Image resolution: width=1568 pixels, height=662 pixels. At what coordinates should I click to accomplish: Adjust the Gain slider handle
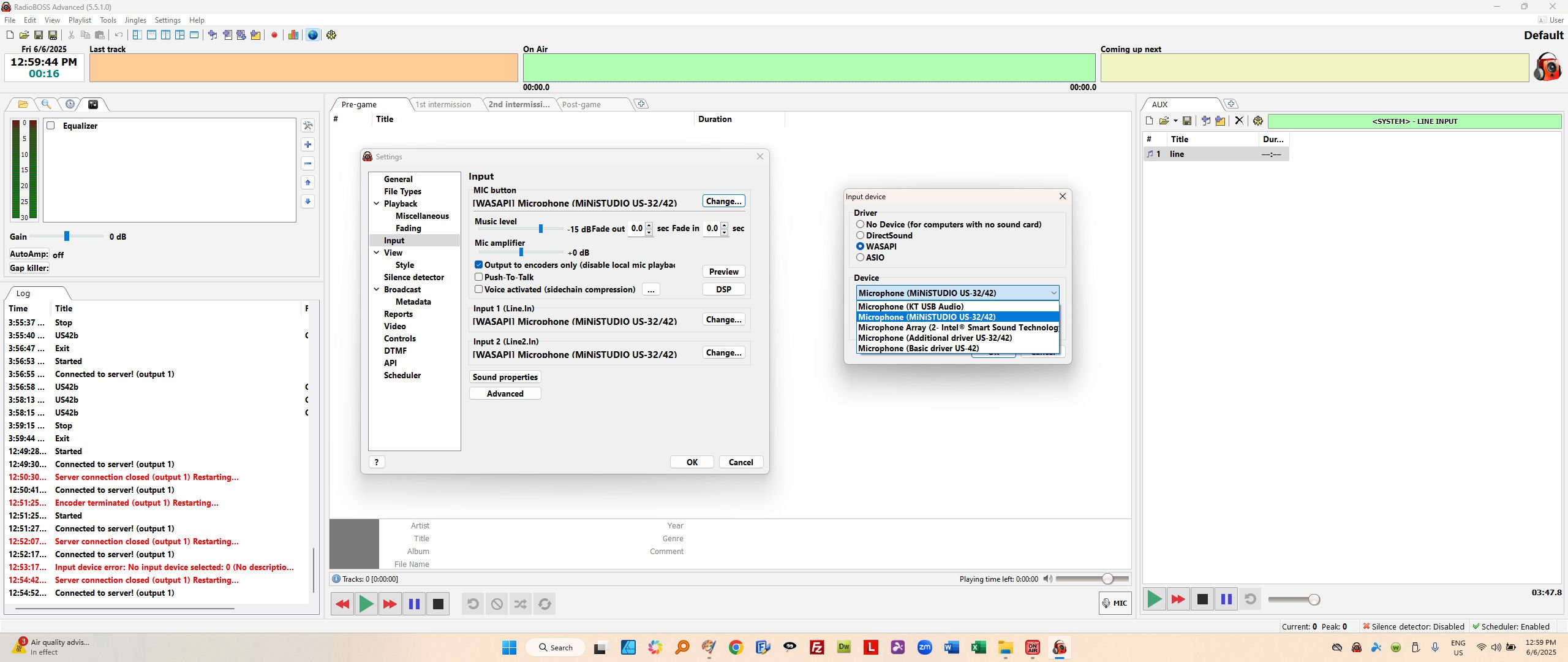coord(67,236)
